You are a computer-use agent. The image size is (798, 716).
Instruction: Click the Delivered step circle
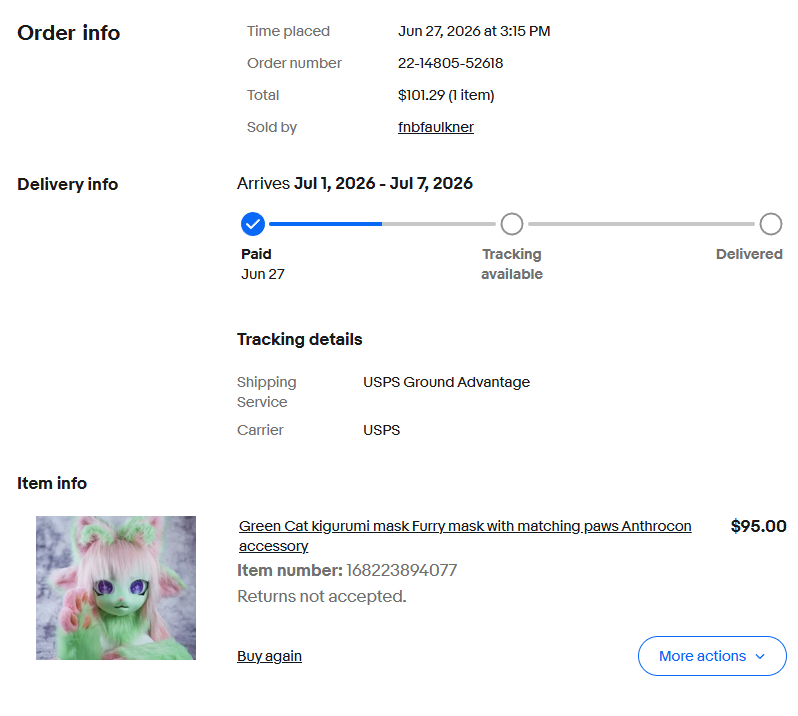point(771,224)
